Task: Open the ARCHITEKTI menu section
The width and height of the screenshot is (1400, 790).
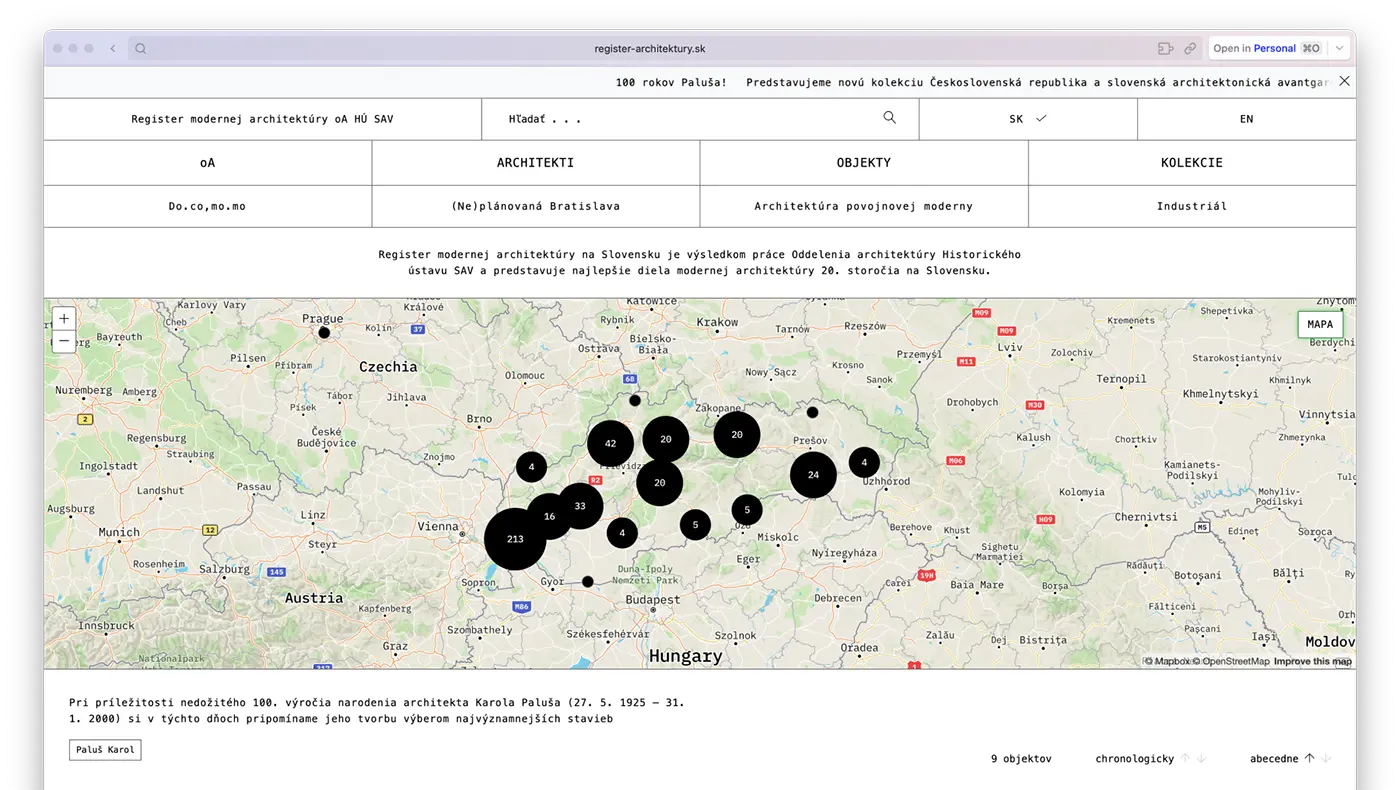Action: coord(535,162)
